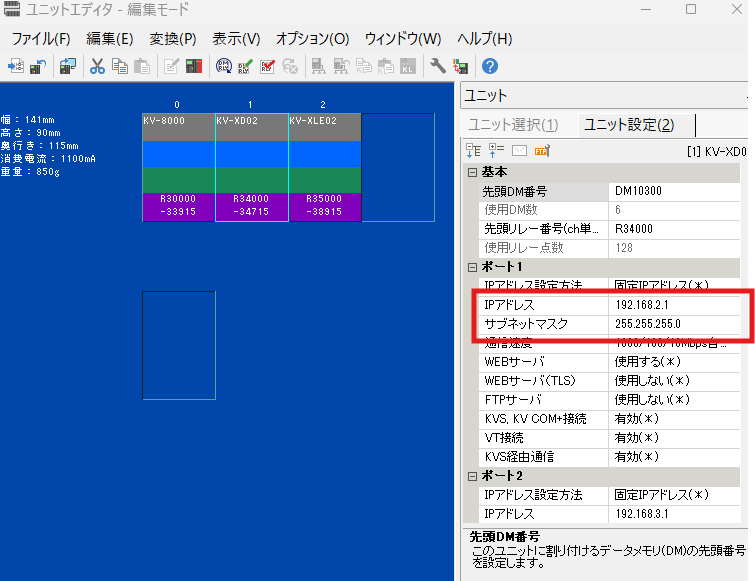
Task: Collapse the 基本 section
Action: pos(472,172)
